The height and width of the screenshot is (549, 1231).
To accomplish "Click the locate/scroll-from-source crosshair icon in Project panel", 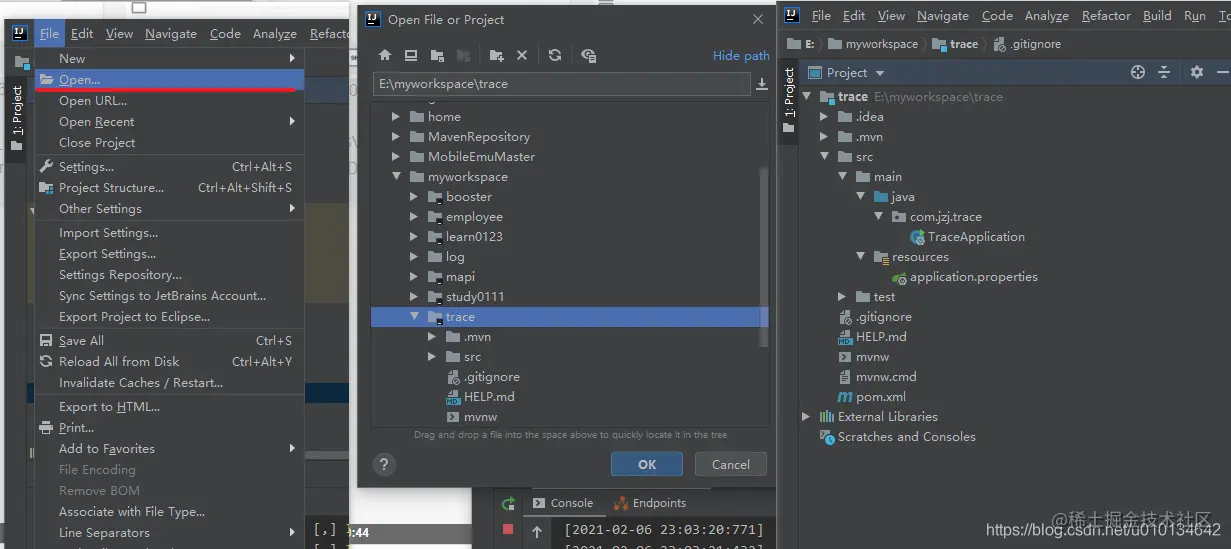I will pos(1137,72).
